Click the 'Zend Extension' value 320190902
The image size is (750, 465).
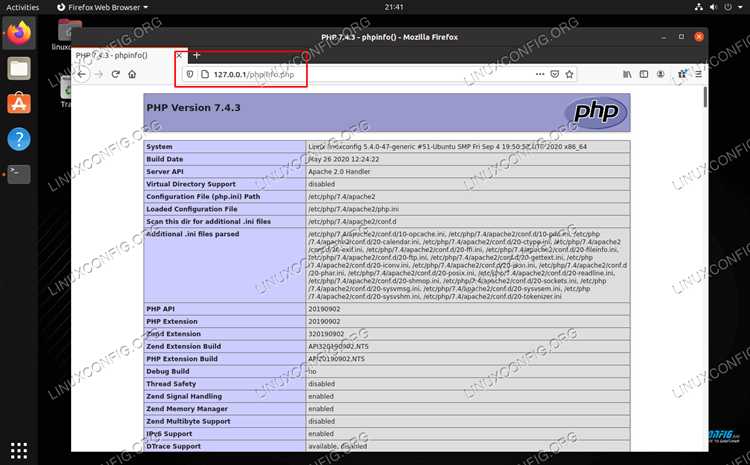[326, 334]
